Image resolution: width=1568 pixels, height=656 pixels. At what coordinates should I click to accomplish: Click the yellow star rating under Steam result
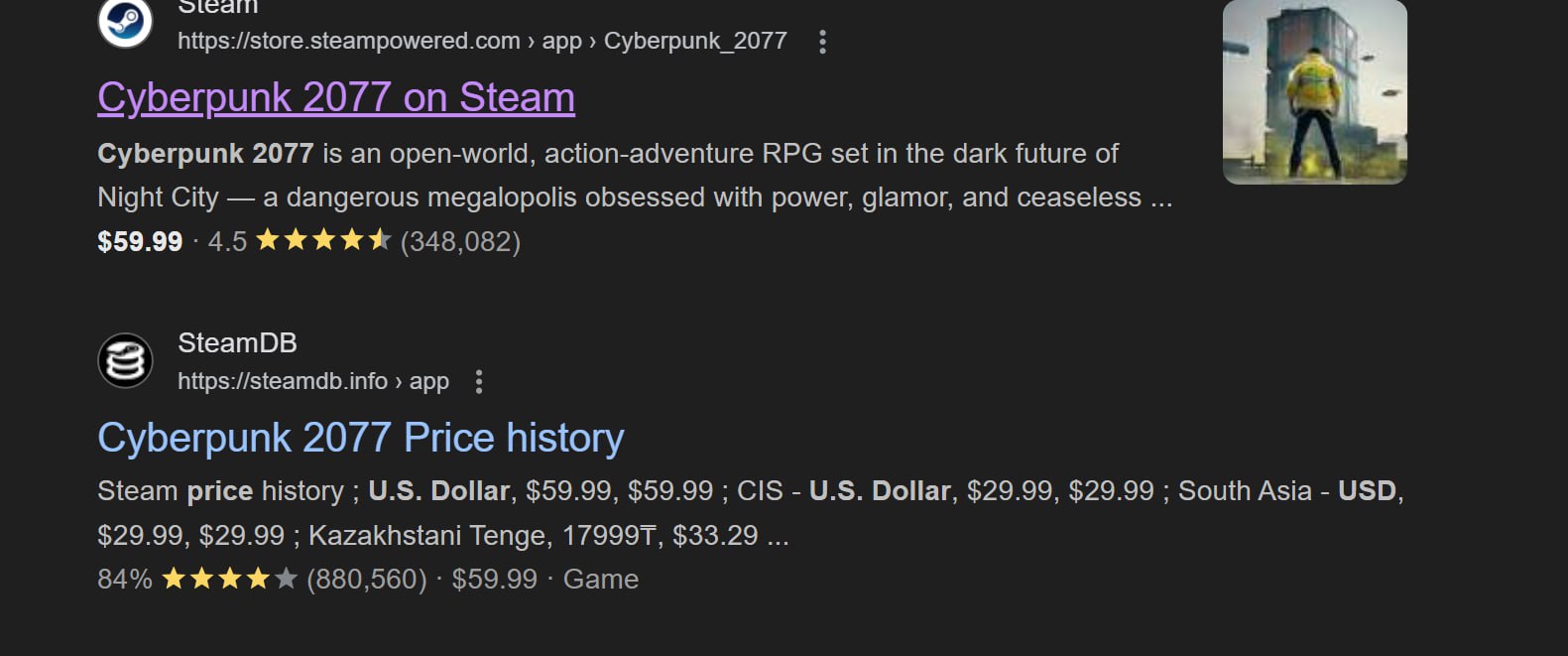(x=323, y=240)
